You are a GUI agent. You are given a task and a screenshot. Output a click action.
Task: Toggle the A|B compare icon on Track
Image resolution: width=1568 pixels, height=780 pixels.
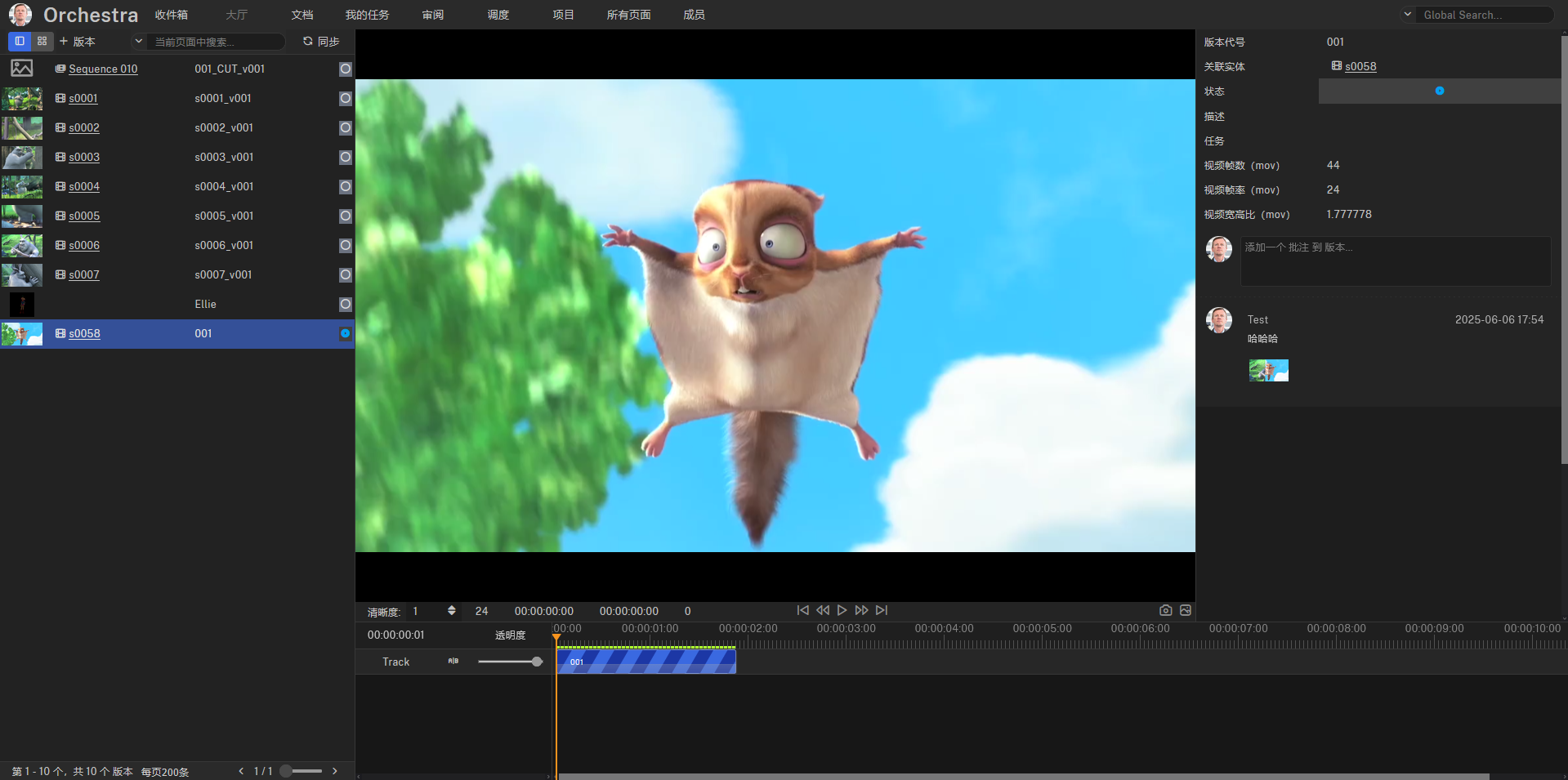453,661
